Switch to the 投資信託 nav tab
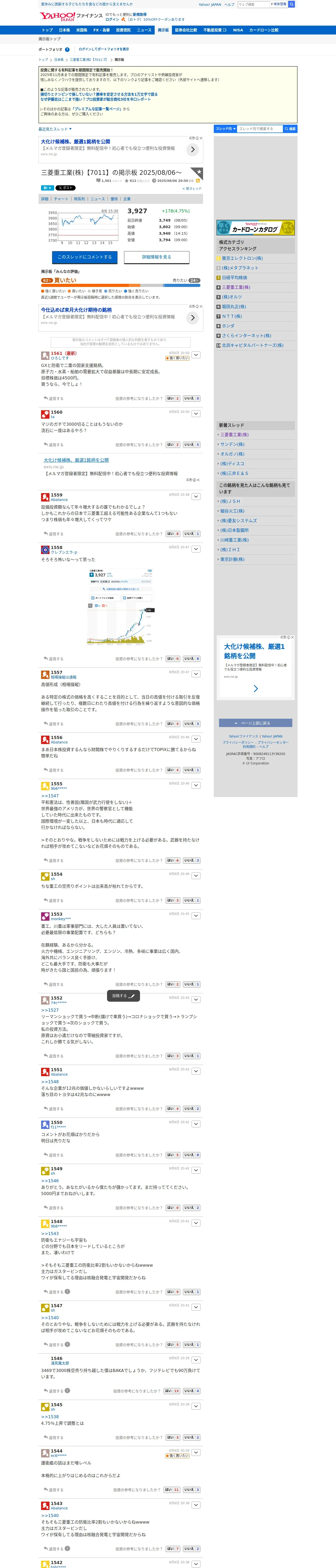This screenshot has width=336, height=1568. [x=123, y=30]
